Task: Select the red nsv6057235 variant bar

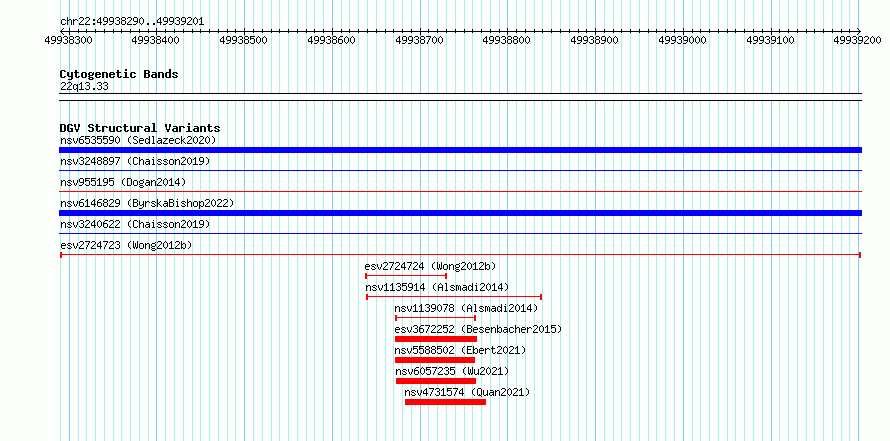Action: 436,381
